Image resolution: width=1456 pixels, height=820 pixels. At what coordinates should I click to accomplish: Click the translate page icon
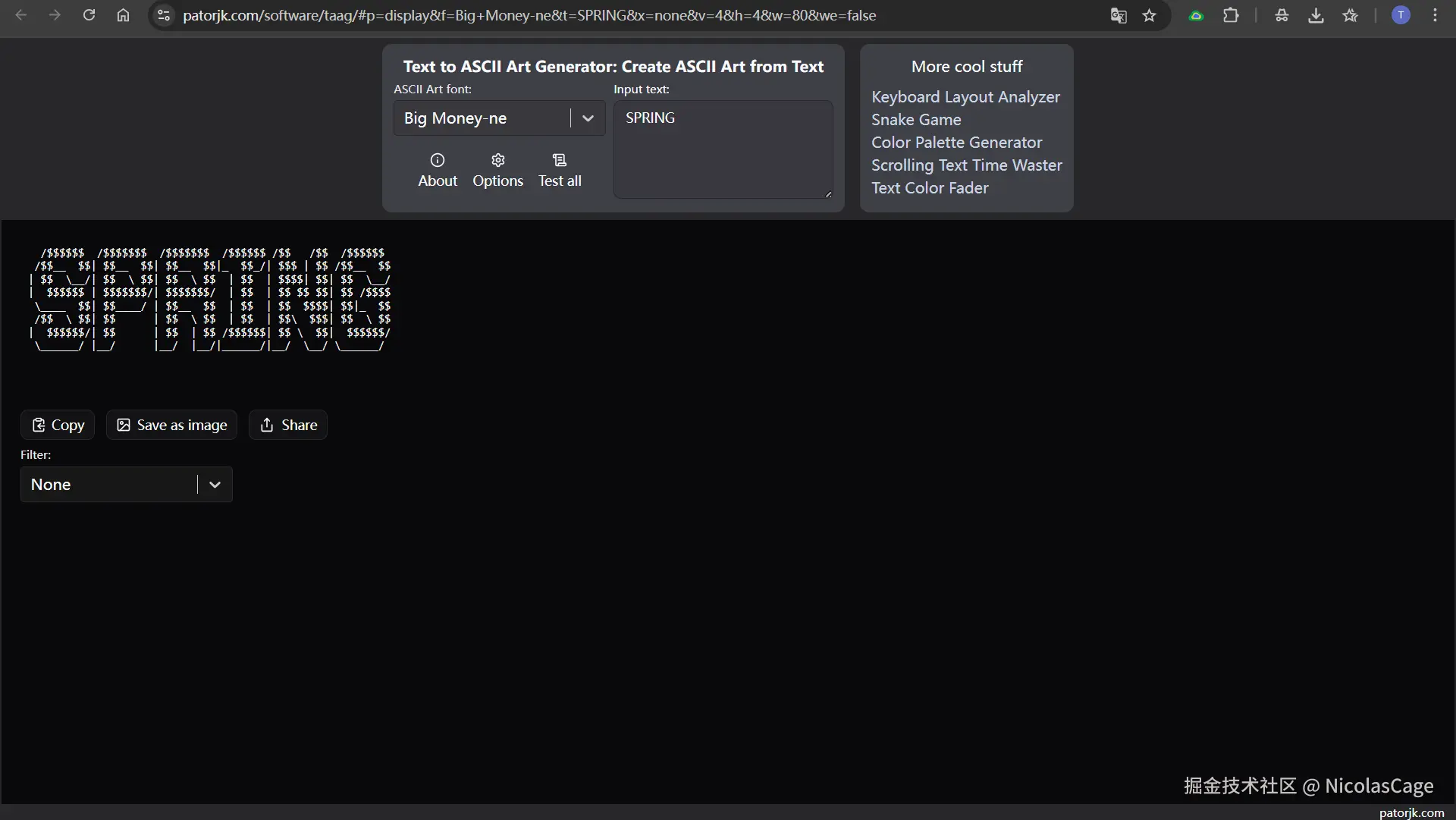click(1119, 15)
